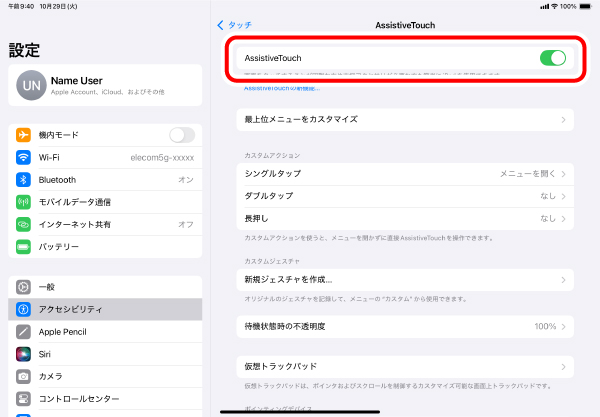Viewport: 600px width, 417px height.
Task: Select カメラ in sidebar
Action: pos(105,376)
